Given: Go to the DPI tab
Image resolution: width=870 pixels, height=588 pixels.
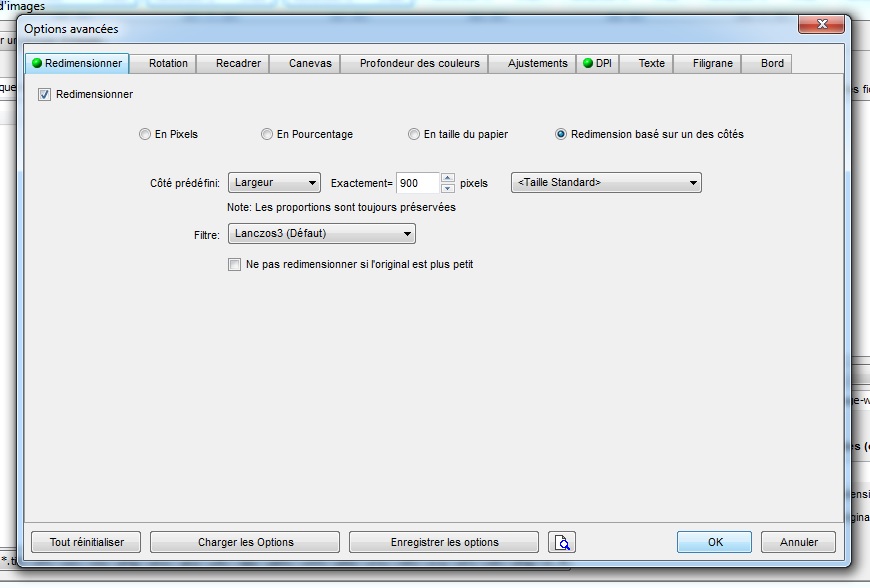Looking at the screenshot, I should tap(598, 63).
